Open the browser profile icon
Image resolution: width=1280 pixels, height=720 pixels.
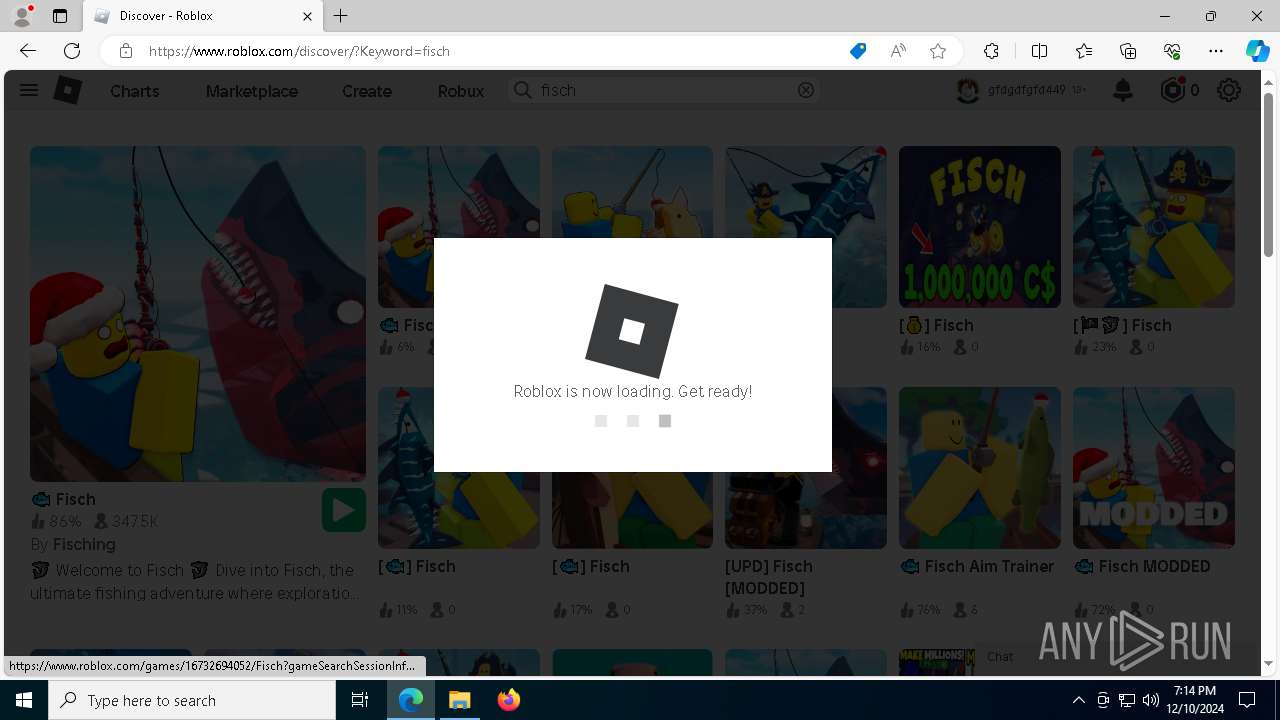(x=22, y=16)
